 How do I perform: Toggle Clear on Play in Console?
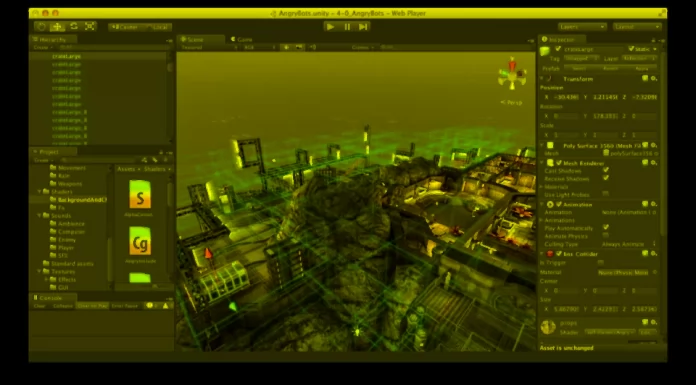[92, 306]
